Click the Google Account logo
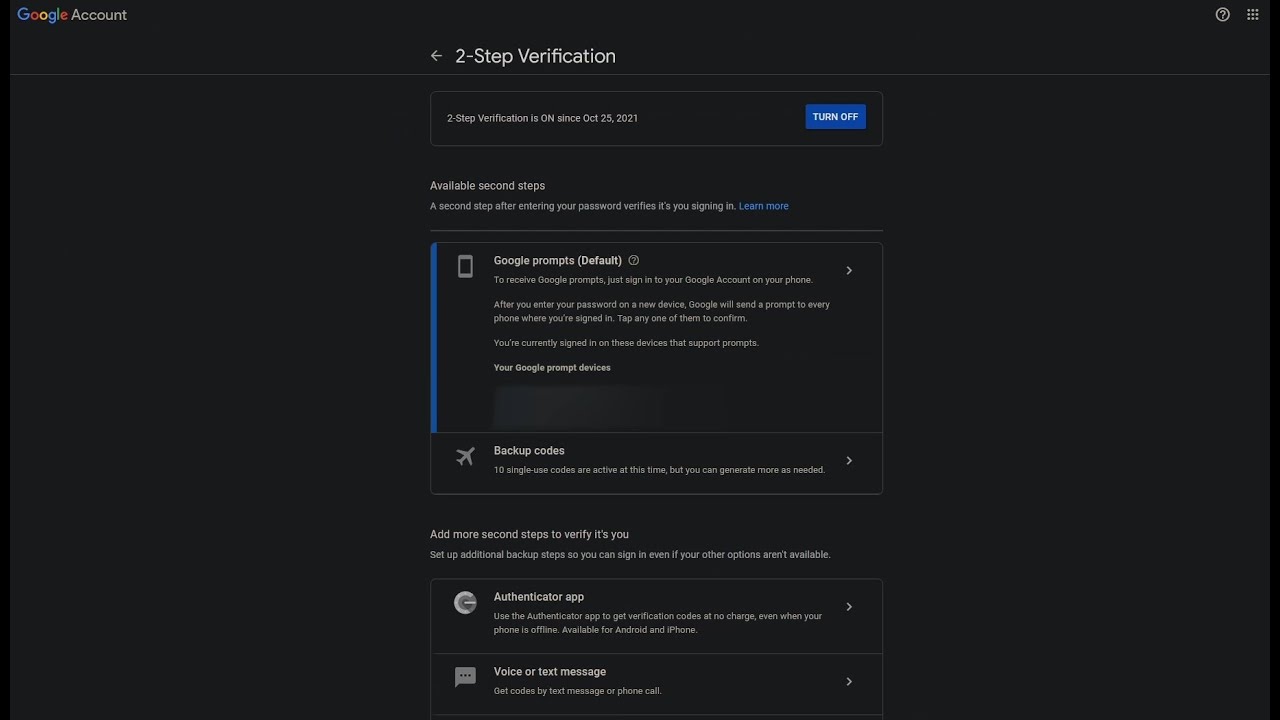The height and width of the screenshot is (720, 1280). [72, 15]
